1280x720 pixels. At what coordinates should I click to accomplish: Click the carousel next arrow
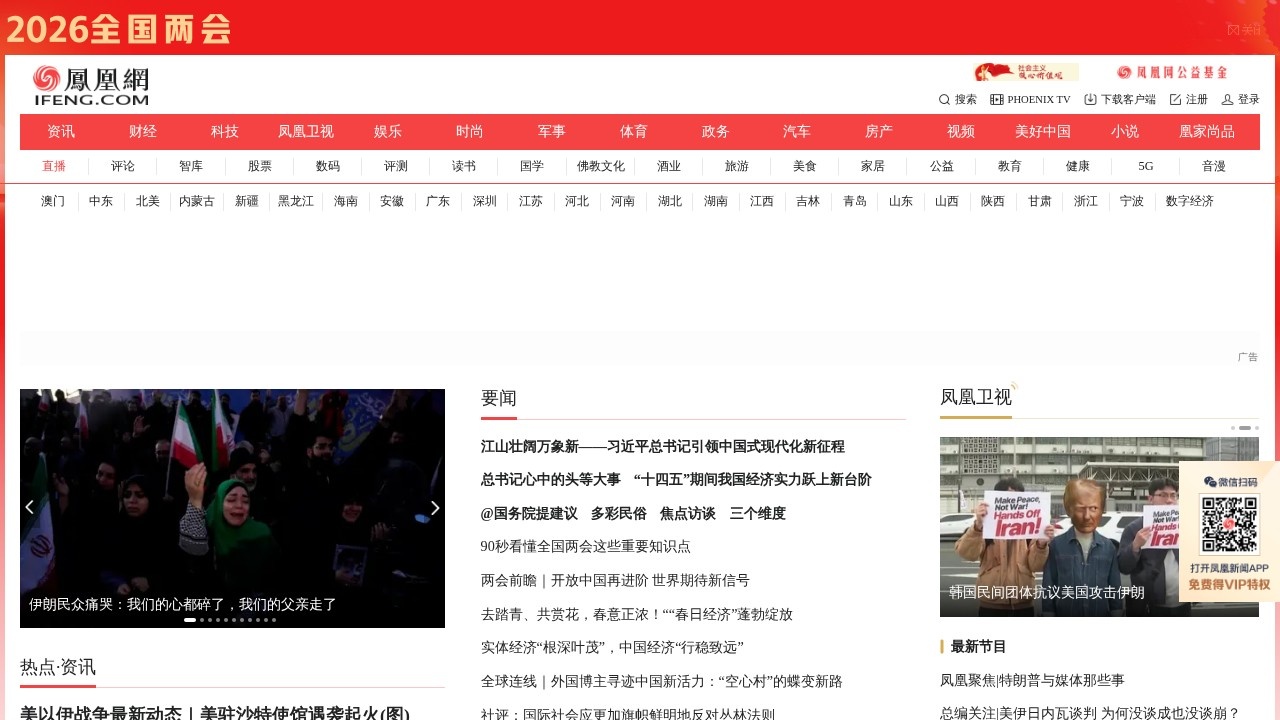(434, 507)
